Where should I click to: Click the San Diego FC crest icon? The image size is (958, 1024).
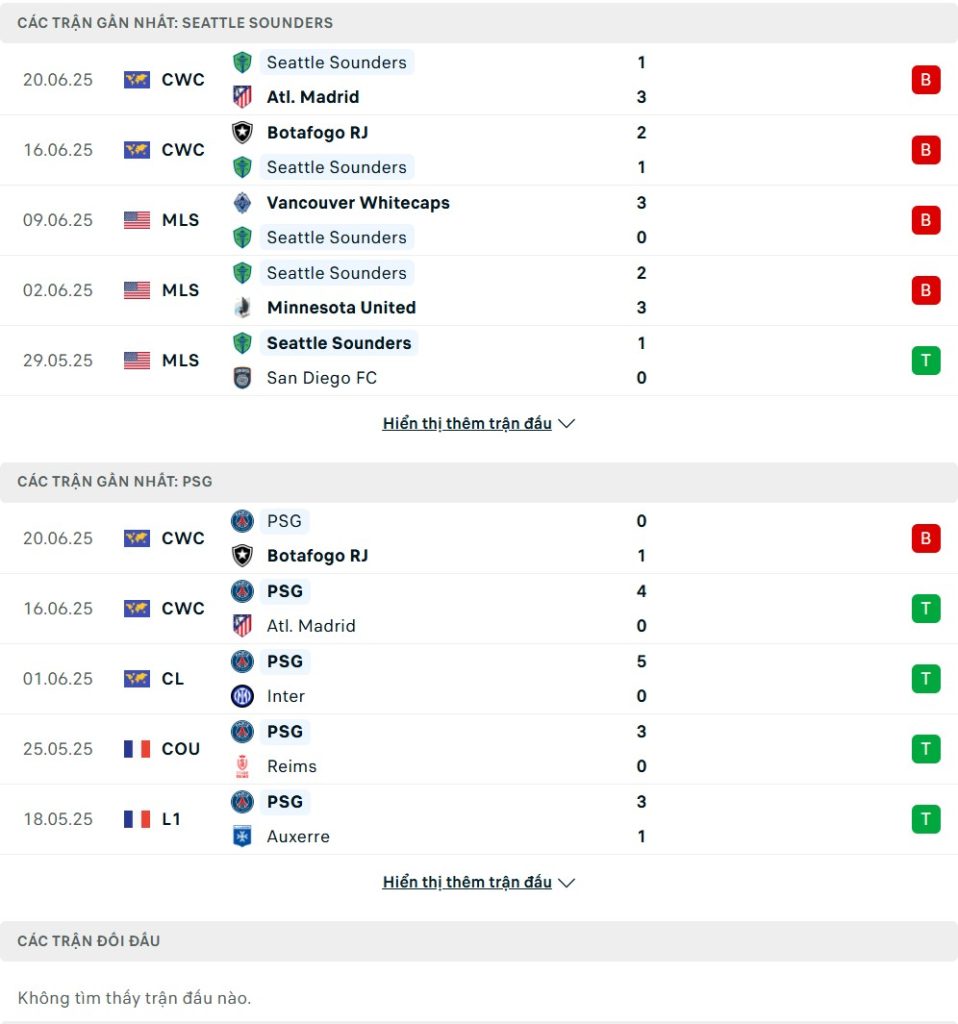(x=242, y=378)
